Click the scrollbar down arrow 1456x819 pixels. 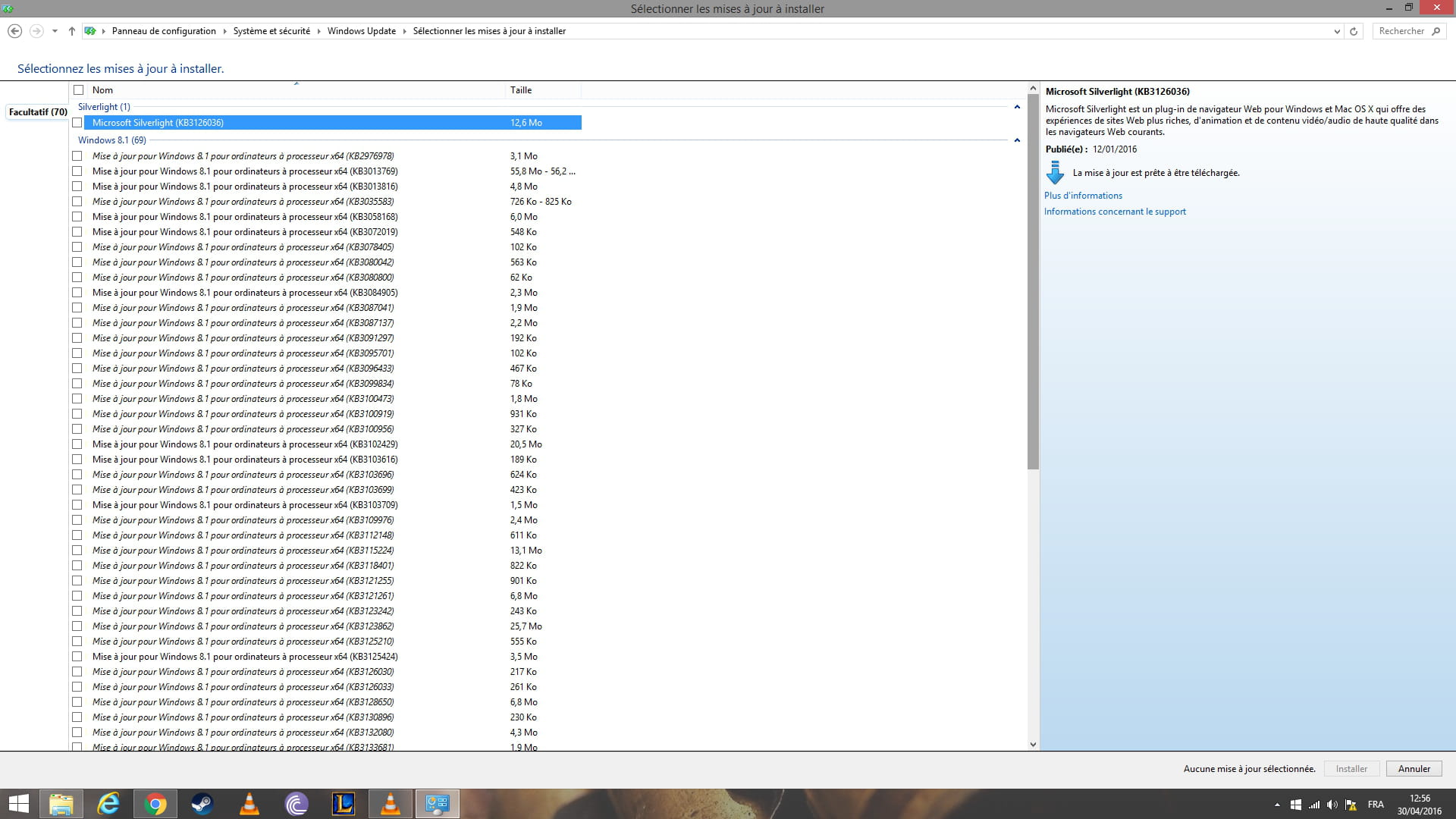[x=1033, y=745]
